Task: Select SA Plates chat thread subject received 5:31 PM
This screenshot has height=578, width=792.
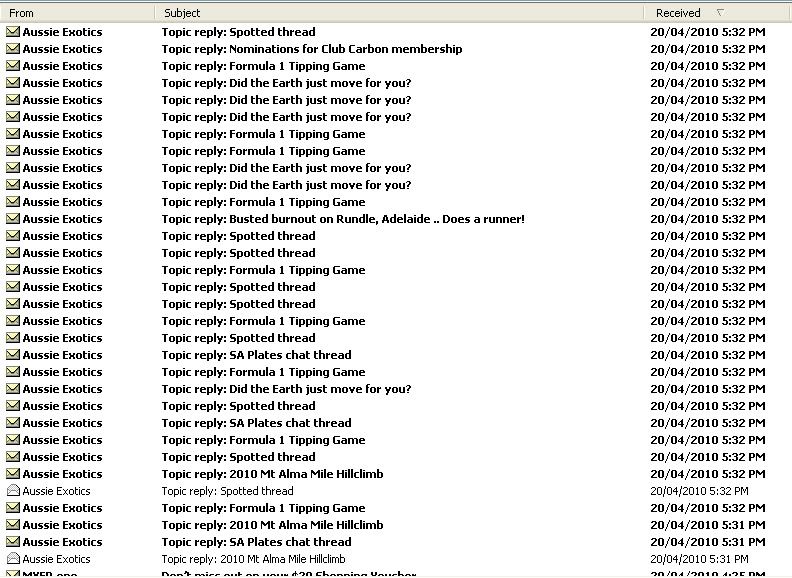Action: click(256, 542)
